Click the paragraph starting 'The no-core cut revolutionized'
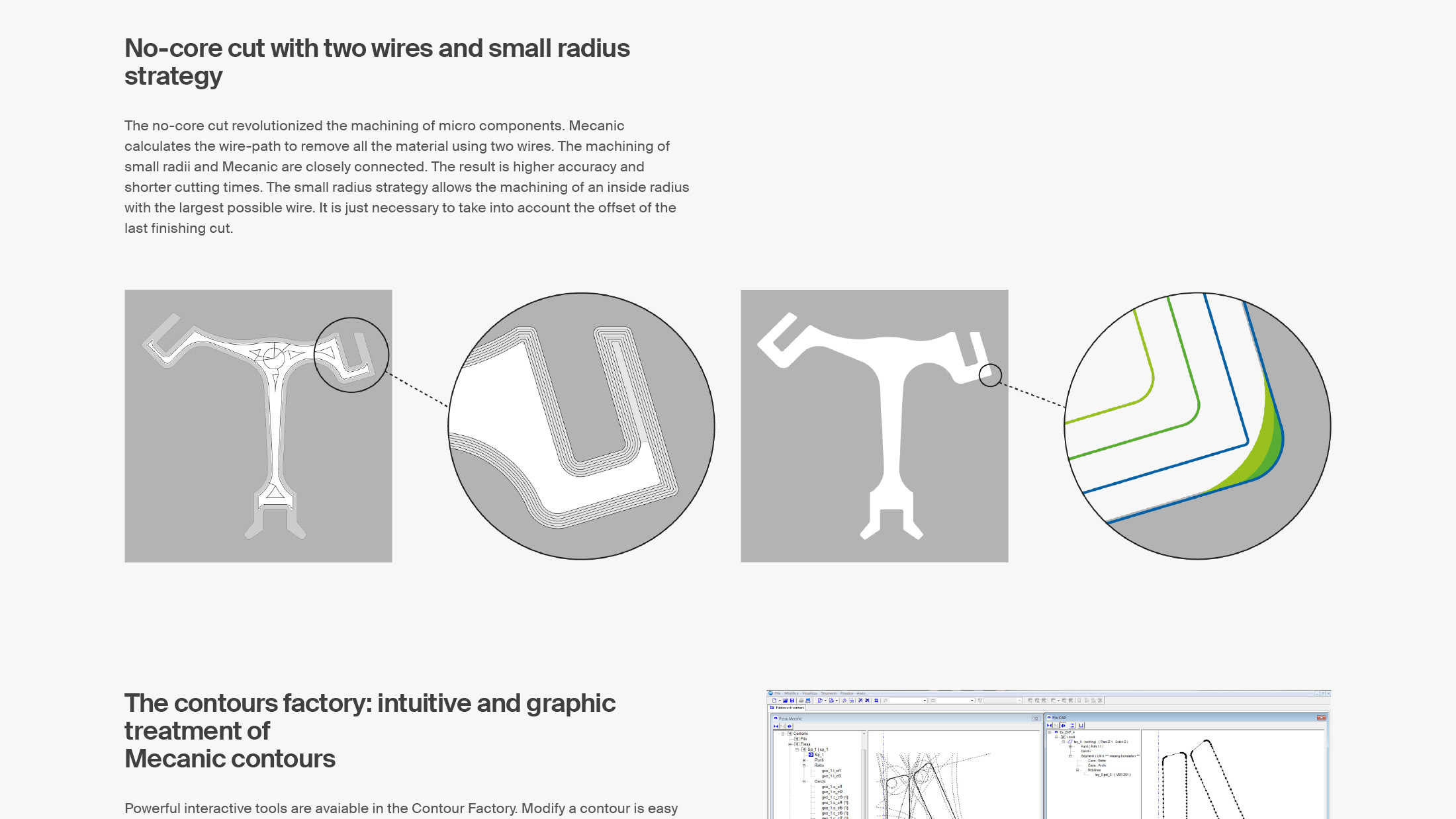This screenshot has width=1456, height=819. pyautogui.click(x=407, y=177)
